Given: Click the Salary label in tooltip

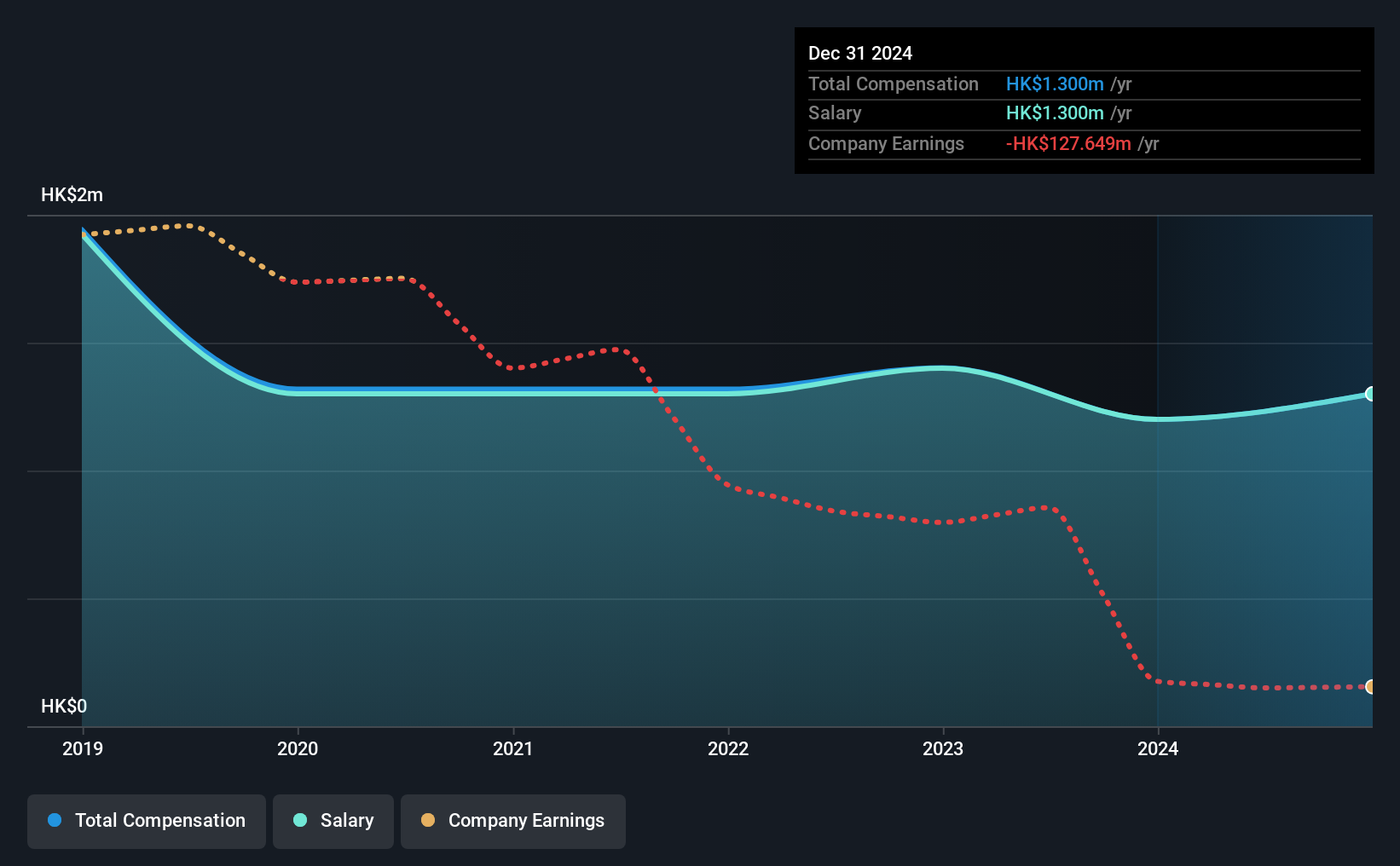Looking at the screenshot, I should click(835, 113).
